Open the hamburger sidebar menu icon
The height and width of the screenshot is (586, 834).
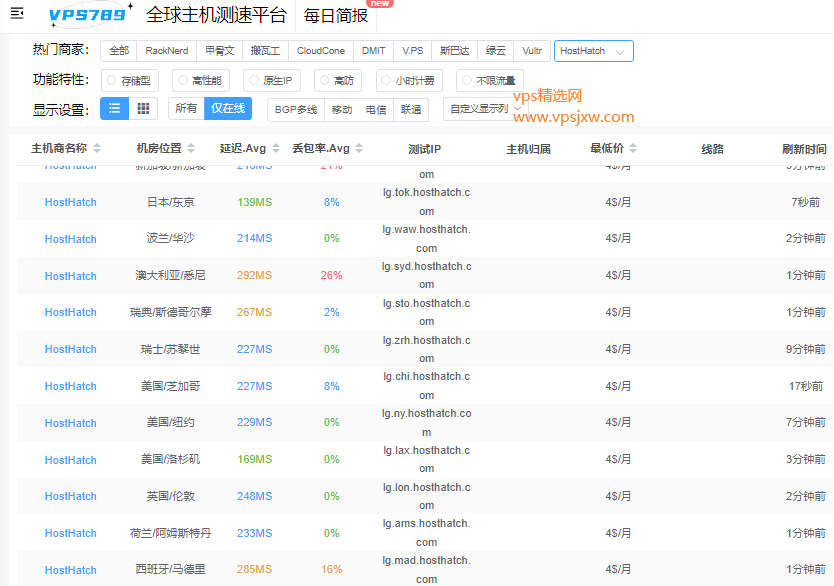17,13
